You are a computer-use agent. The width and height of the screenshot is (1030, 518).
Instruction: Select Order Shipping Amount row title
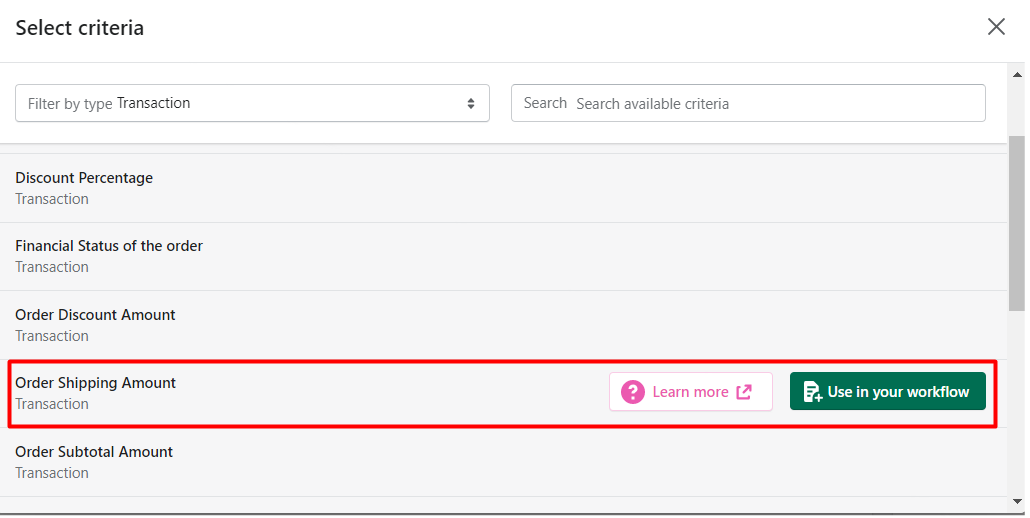click(x=95, y=383)
